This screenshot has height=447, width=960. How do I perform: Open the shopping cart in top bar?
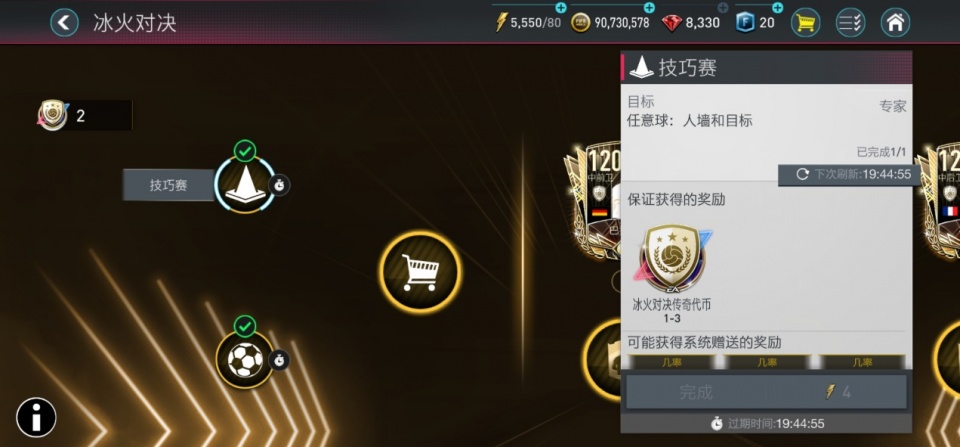pyautogui.click(x=805, y=23)
